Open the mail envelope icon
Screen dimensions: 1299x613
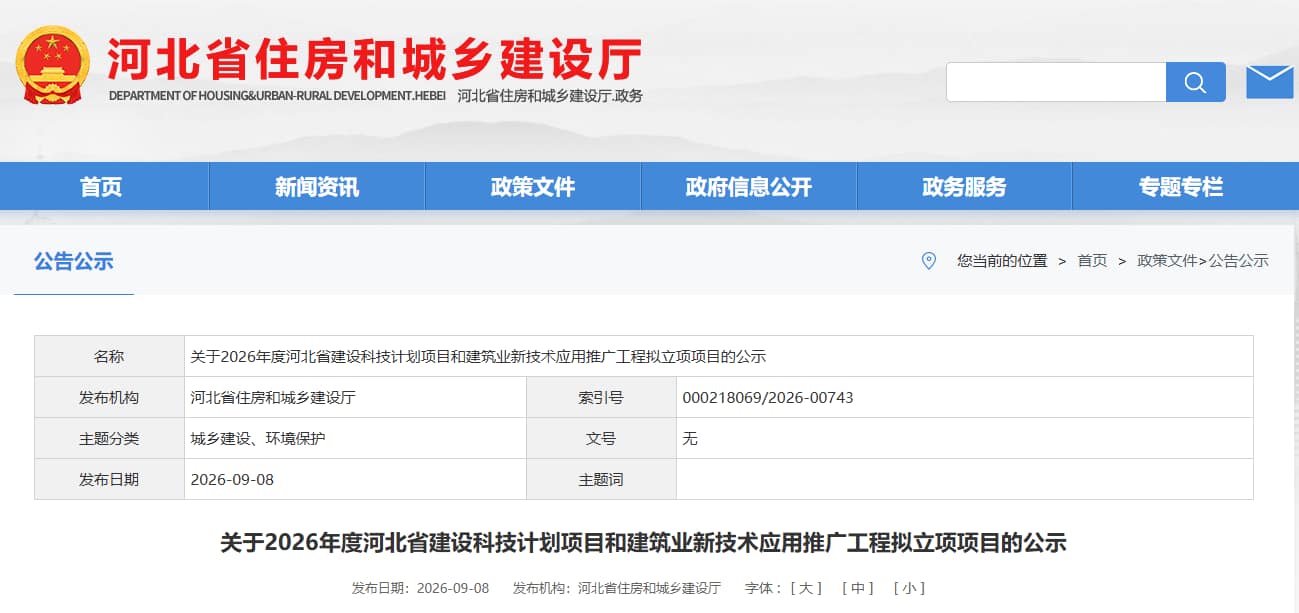1269,82
